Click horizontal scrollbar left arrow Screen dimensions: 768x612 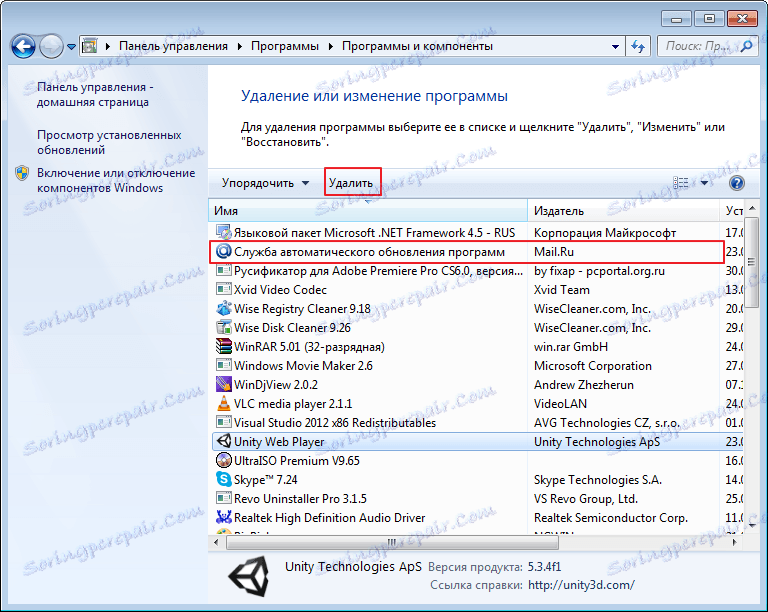(x=217, y=542)
